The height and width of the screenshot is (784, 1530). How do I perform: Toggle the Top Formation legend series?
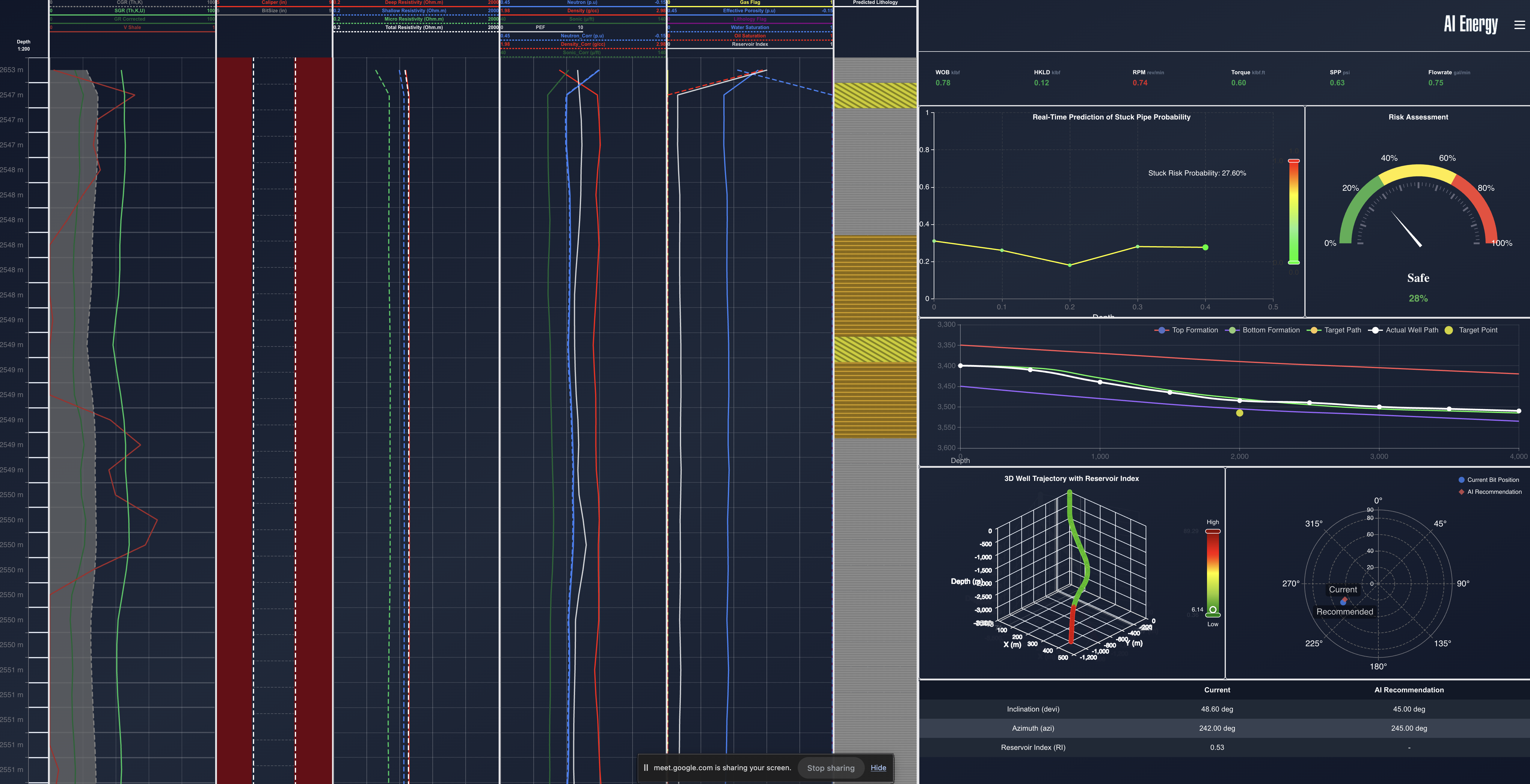(1186, 330)
